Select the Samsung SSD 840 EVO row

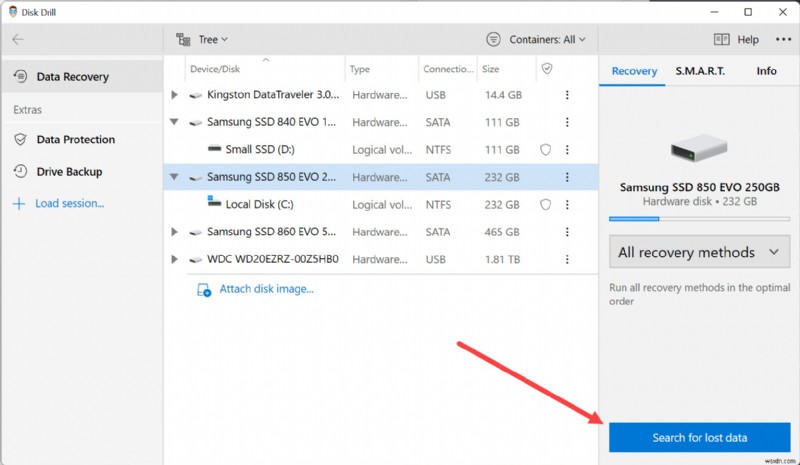pyautogui.click(x=381, y=123)
